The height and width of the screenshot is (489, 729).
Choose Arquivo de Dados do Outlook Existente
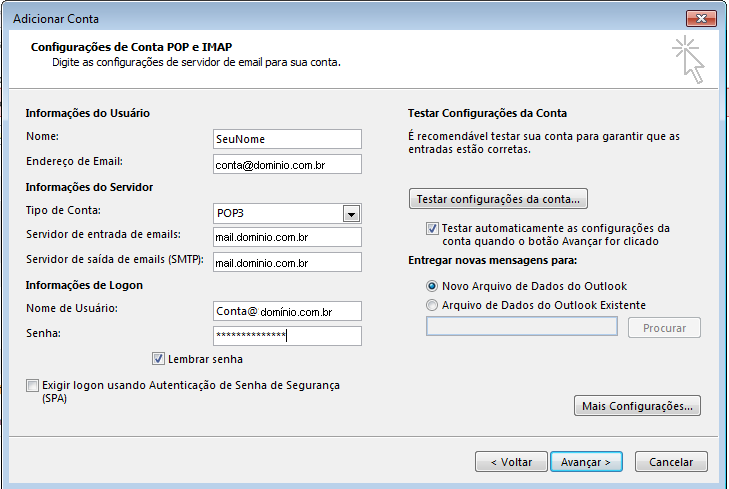point(432,305)
